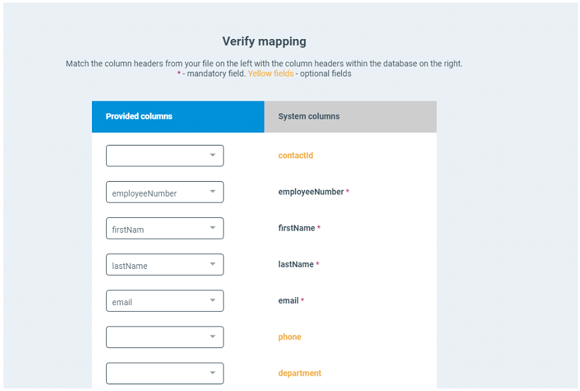580x391 pixels.
Task: Open the email provided column selector
Action: coord(165,300)
